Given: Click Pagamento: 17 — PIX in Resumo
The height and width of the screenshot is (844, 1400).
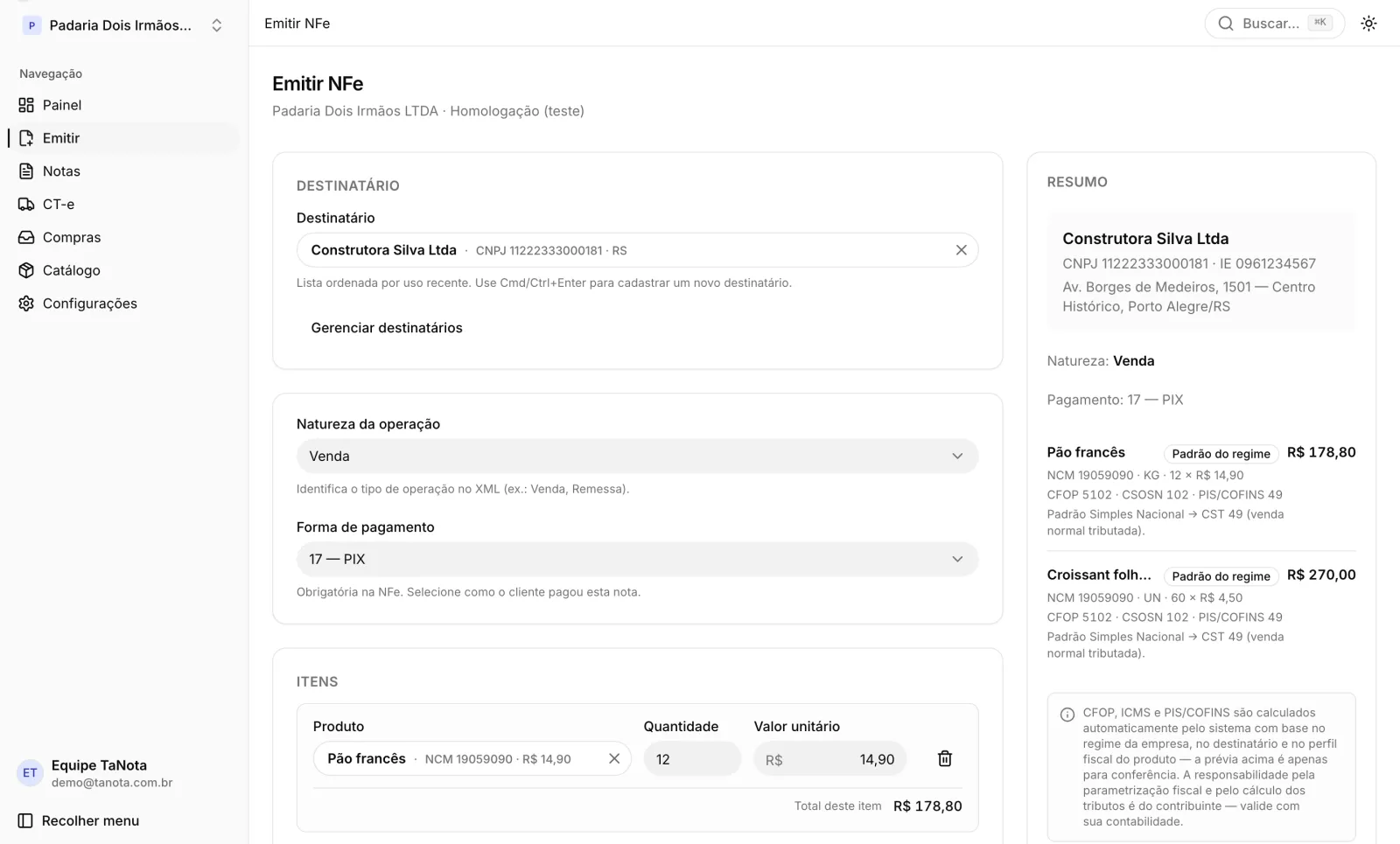Looking at the screenshot, I should click(x=1115, y=400).
